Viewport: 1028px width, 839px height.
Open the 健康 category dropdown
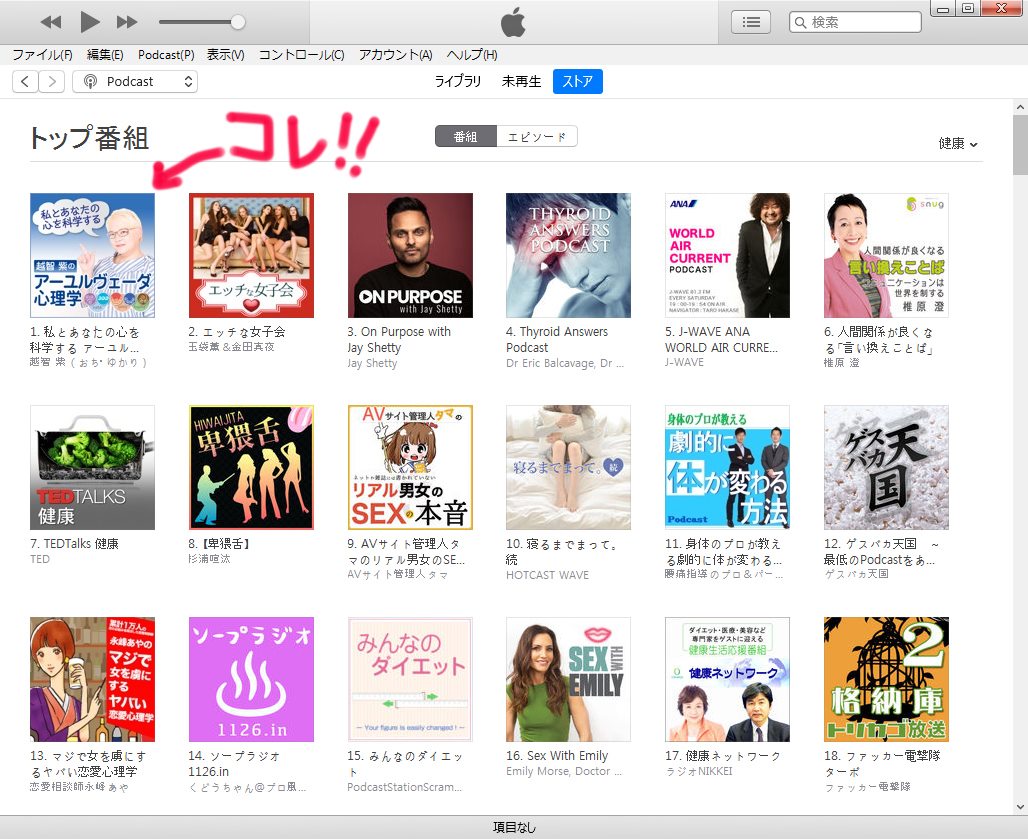click(958, 144)
